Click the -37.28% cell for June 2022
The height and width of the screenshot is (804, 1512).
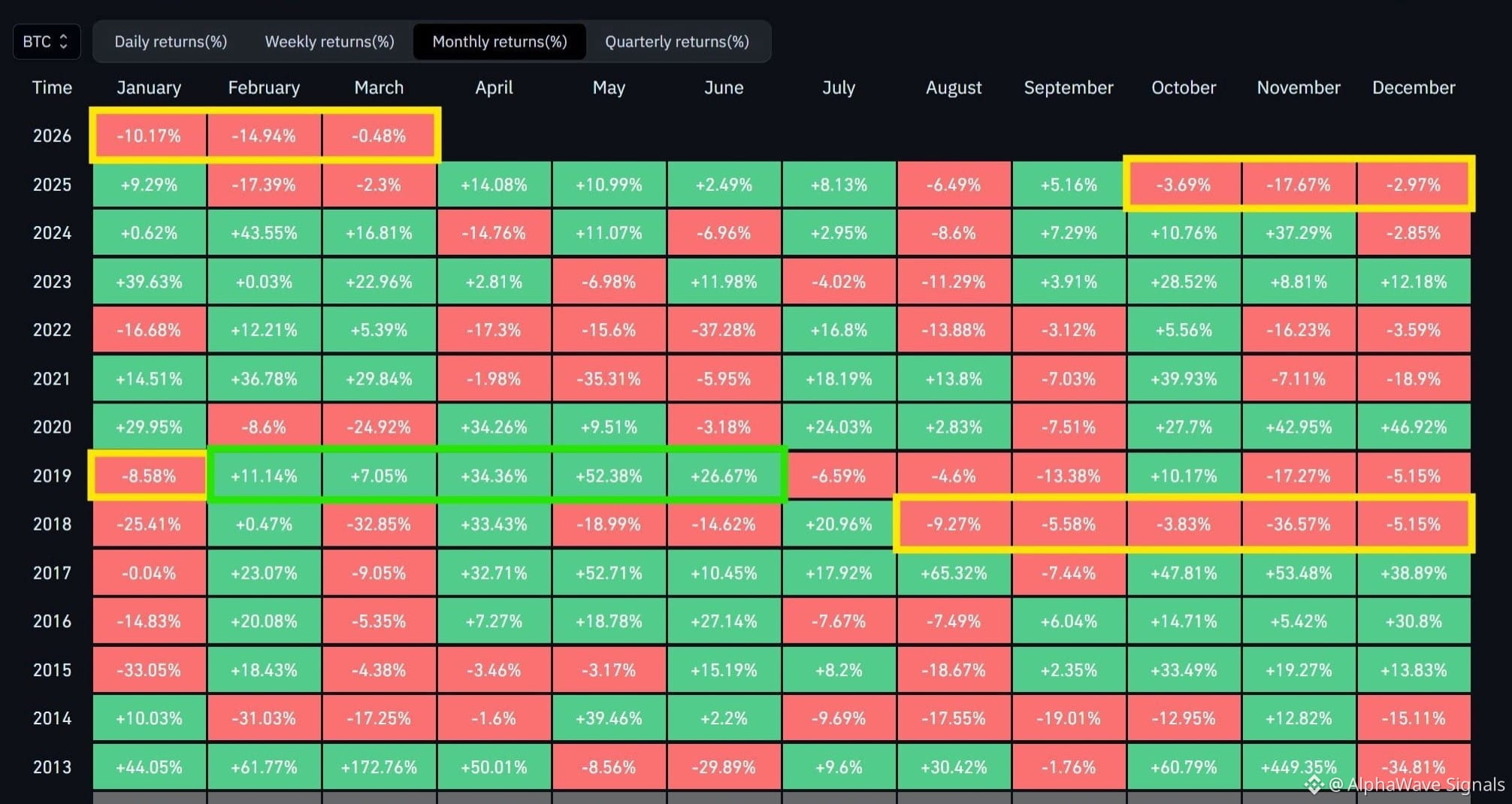tap(724, 330)
